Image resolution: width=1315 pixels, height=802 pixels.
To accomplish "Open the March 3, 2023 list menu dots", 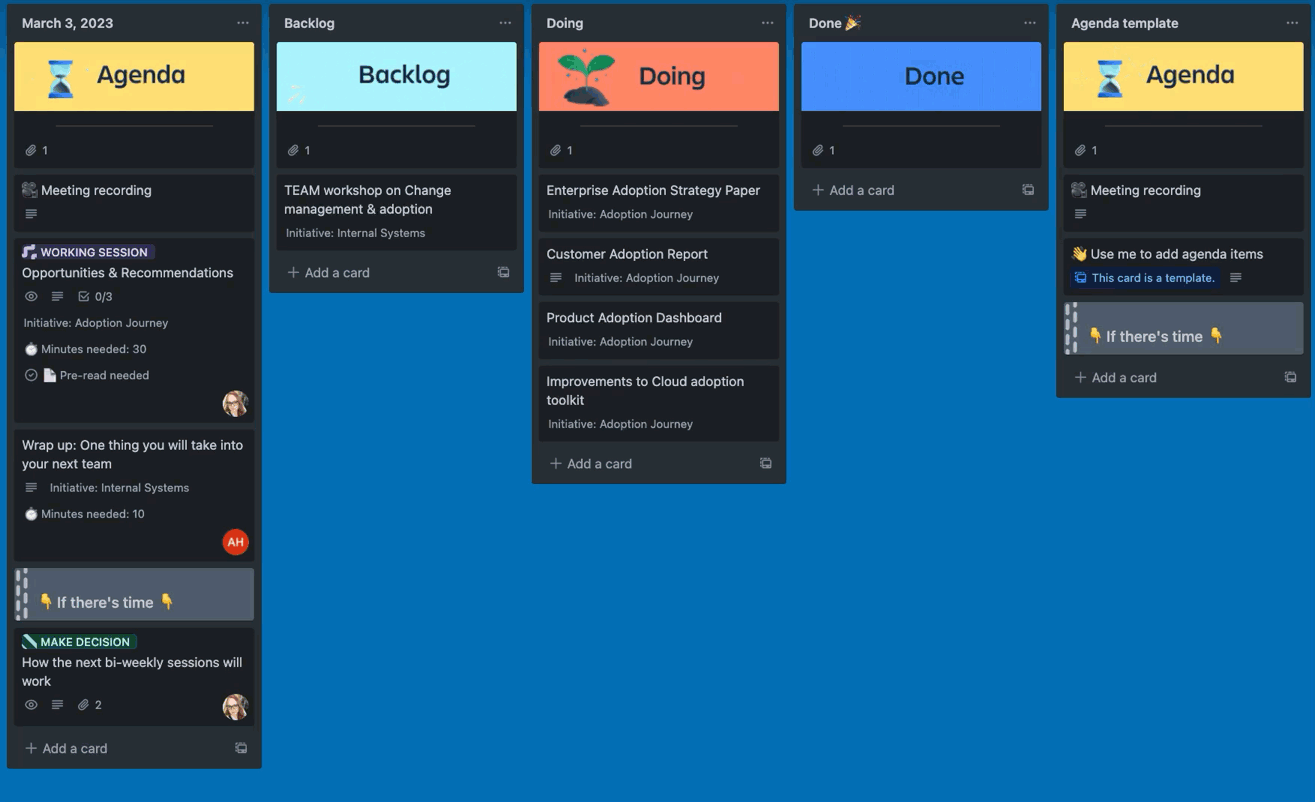I will pyautogui.click(x=243, y=23).
